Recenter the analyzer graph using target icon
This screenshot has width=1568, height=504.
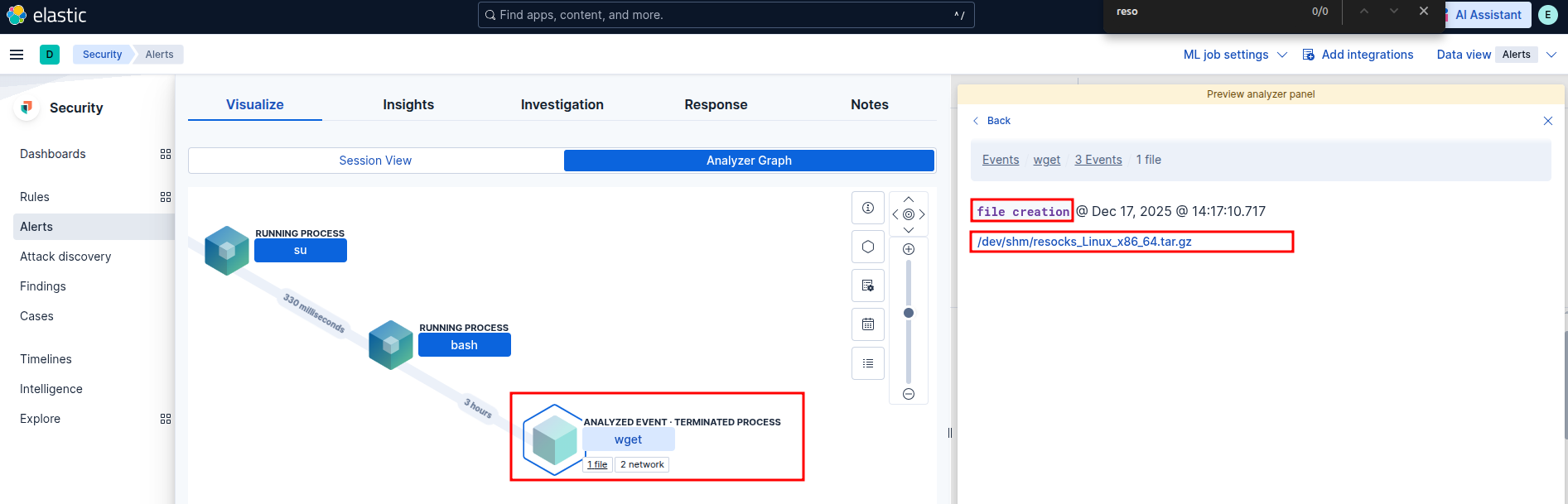(909, 214)
